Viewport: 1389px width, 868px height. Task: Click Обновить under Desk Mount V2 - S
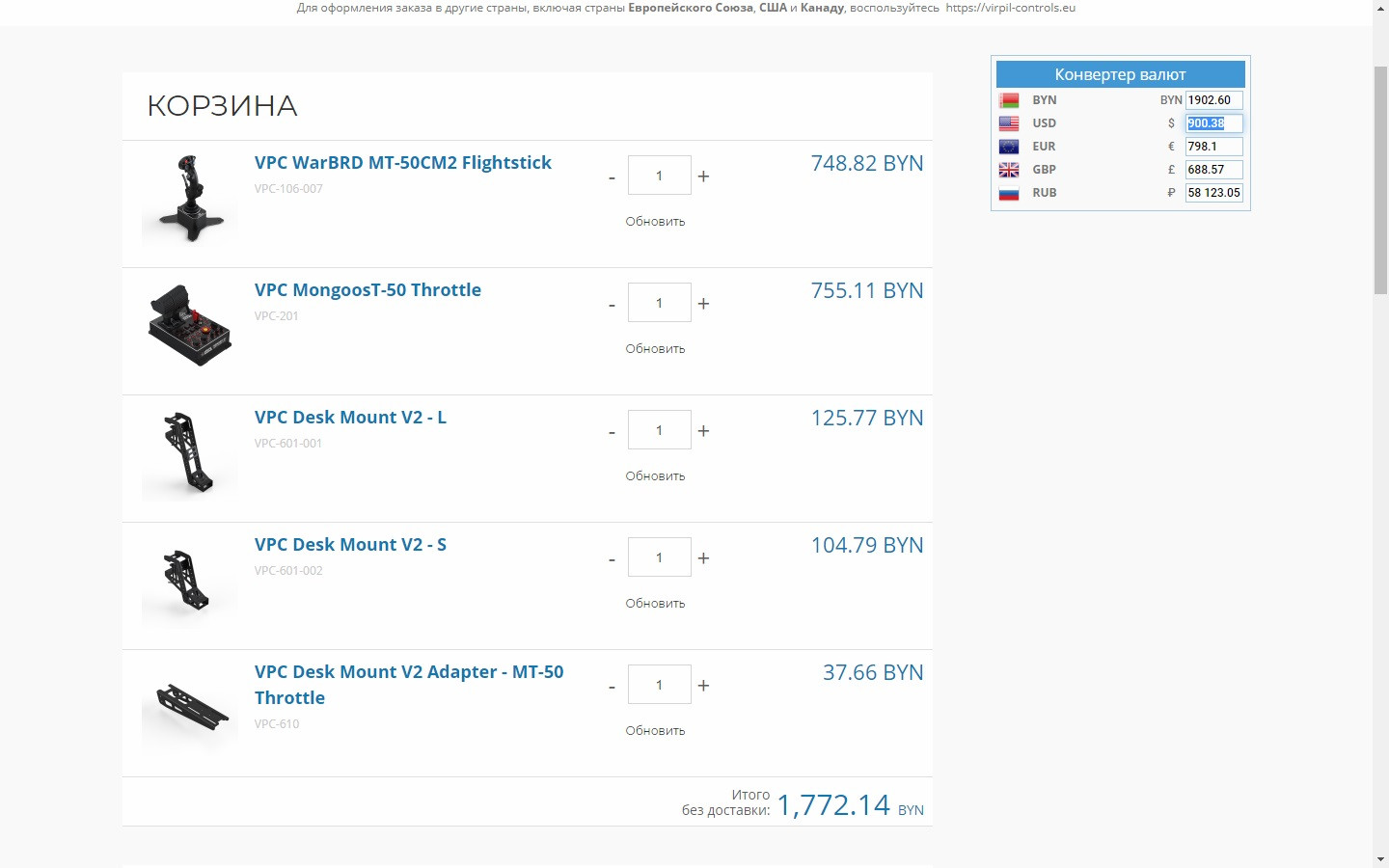655,604
